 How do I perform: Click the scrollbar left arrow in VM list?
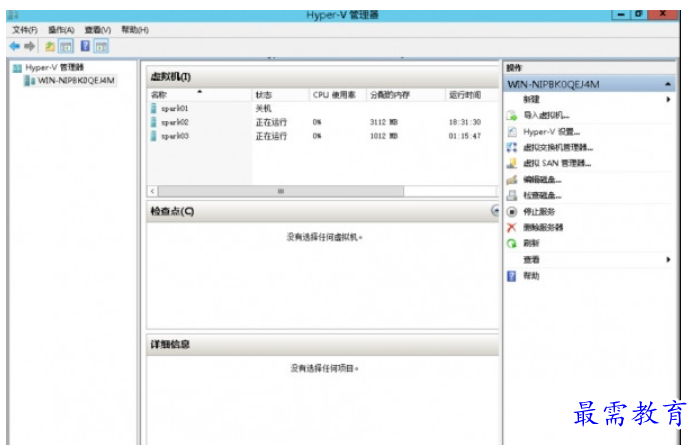(x=152, y=191)
